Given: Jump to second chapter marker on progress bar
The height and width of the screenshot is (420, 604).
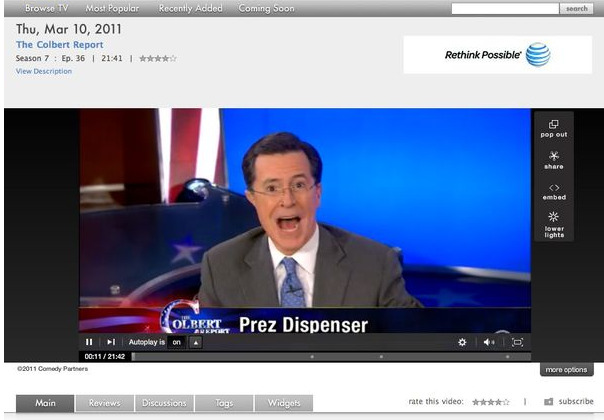Looking at the screenshot, I should coord(381,357).
